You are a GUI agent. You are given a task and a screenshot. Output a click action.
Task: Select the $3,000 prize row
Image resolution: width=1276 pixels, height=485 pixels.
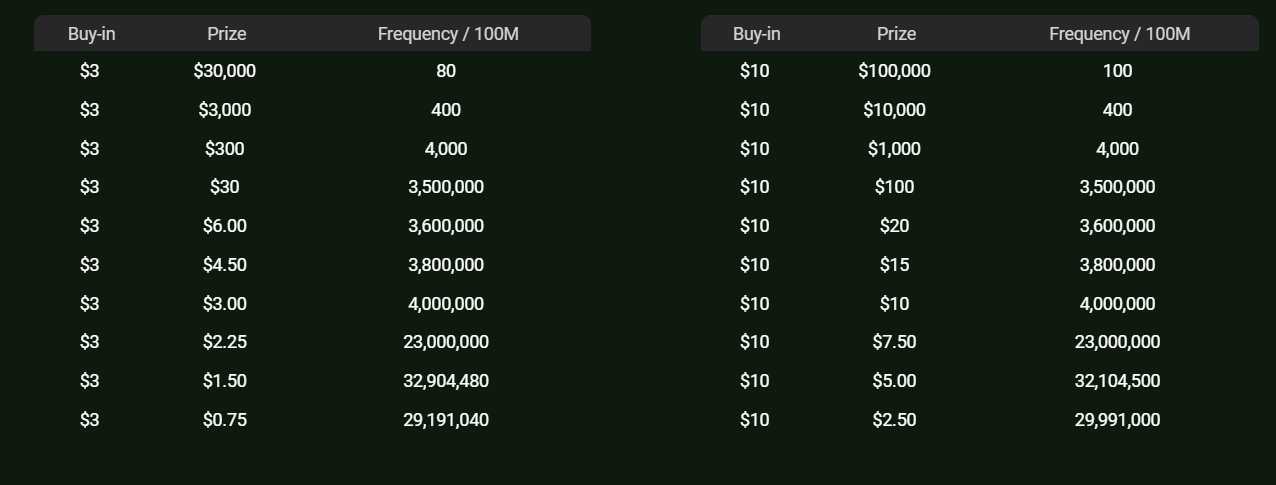[x=312, y=110]
